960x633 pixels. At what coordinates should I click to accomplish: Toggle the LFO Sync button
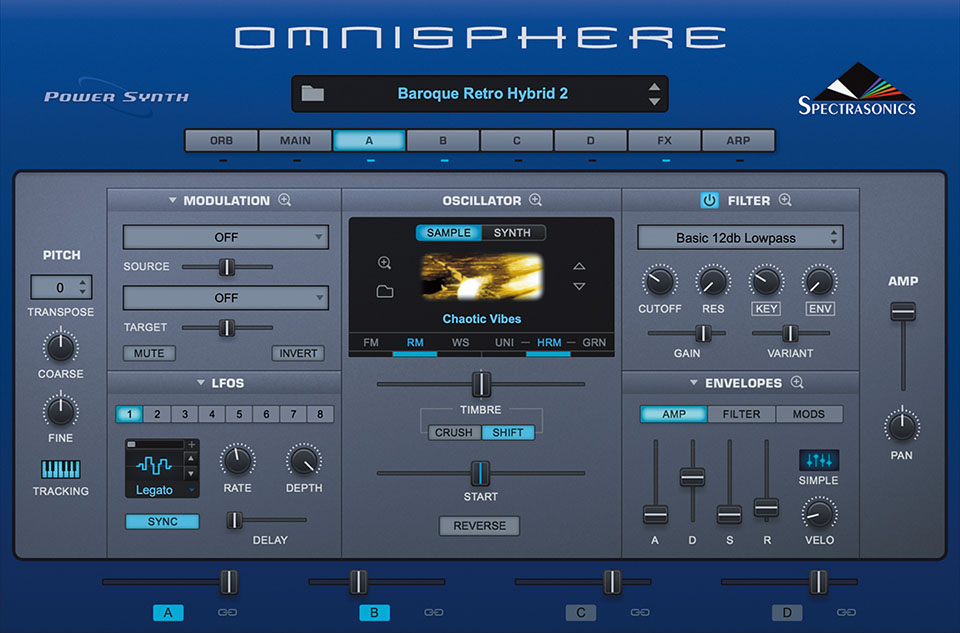tap(162, 522)
